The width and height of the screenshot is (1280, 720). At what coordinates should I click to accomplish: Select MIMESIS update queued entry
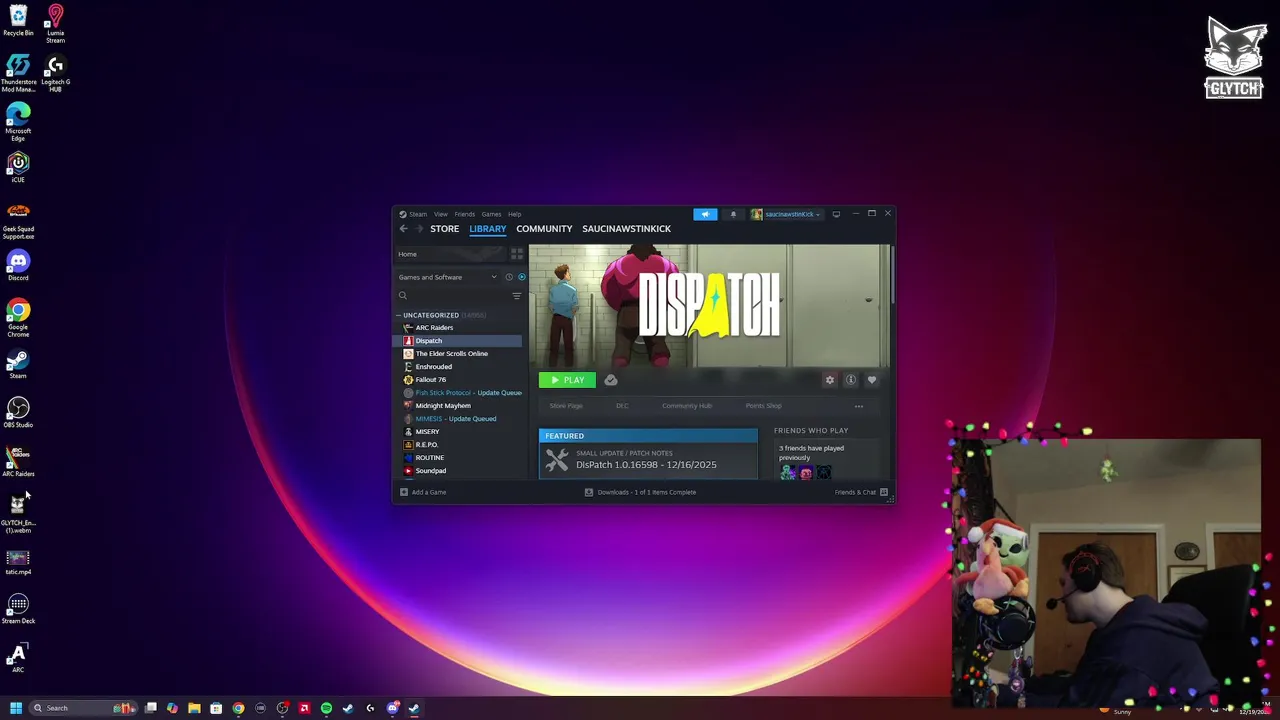(458, 419)
